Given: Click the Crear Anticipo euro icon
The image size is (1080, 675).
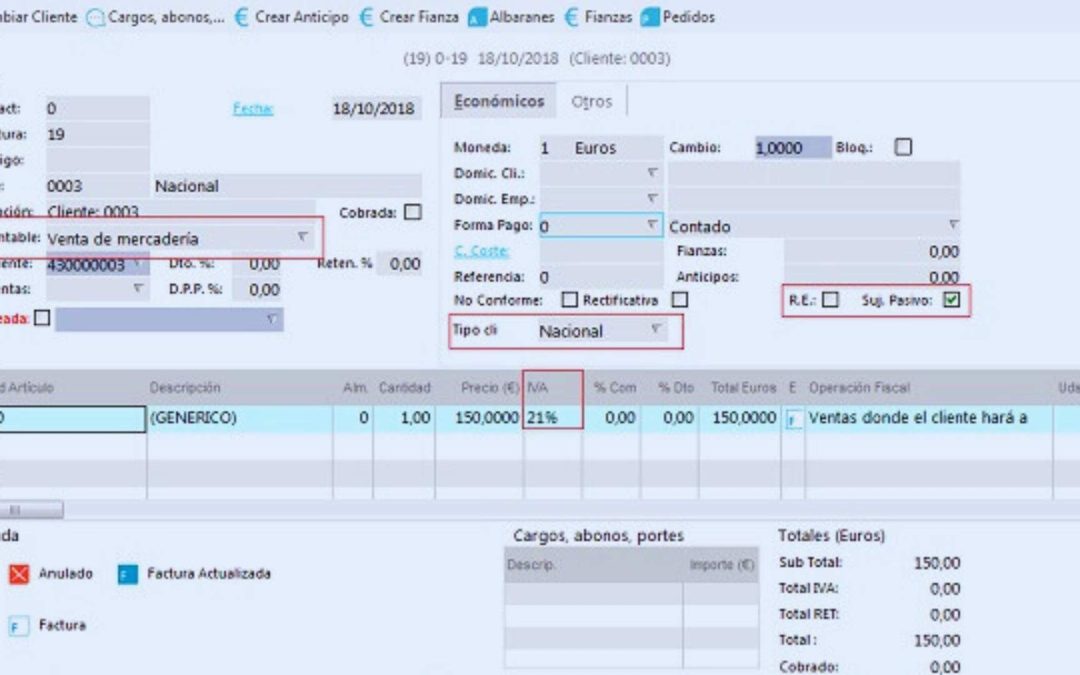Looking at the screenshot, I should pos(240,17).
